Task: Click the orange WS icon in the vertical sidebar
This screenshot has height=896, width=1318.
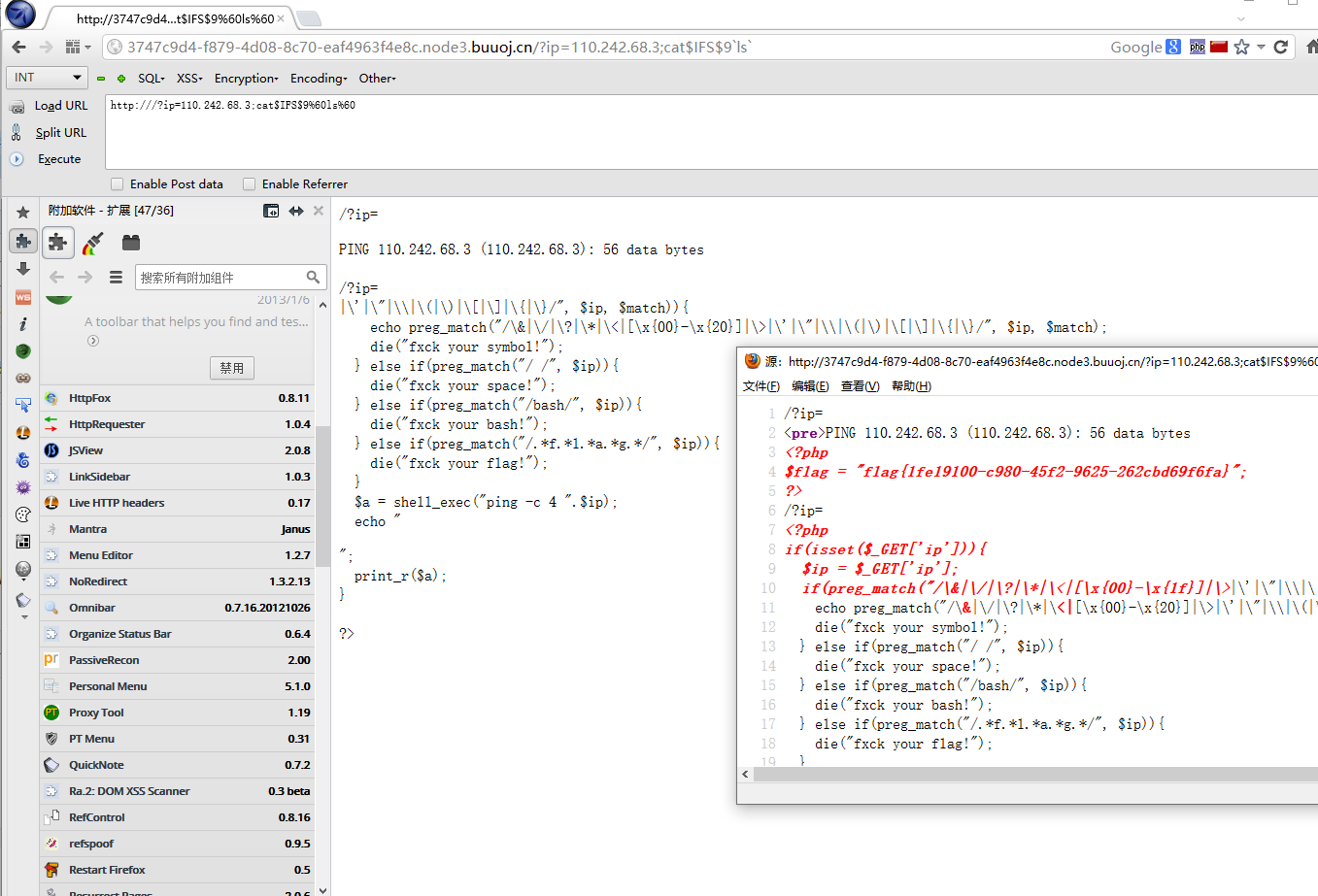Action: [23, 297]
